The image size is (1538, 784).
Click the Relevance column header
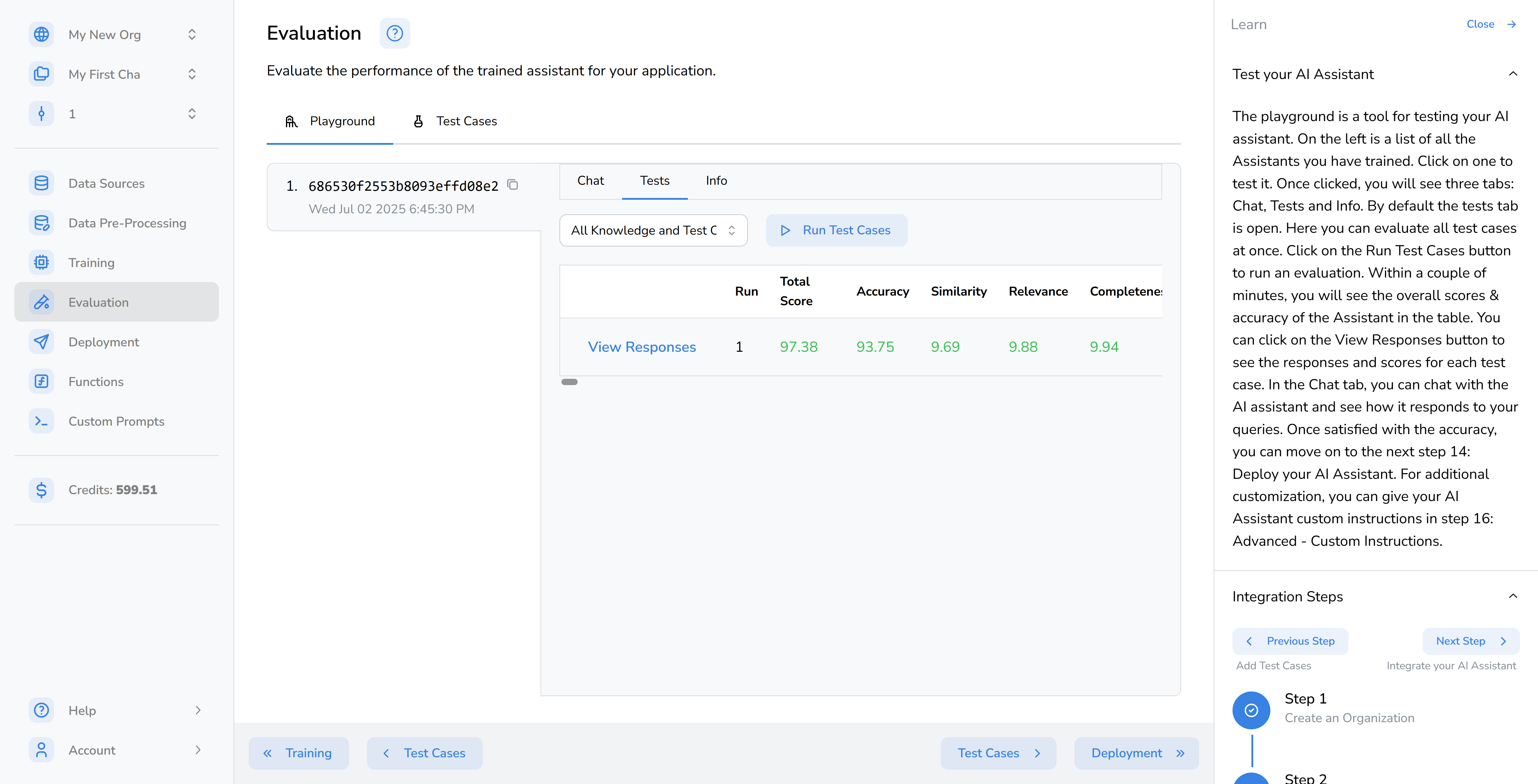[1038, 291]
